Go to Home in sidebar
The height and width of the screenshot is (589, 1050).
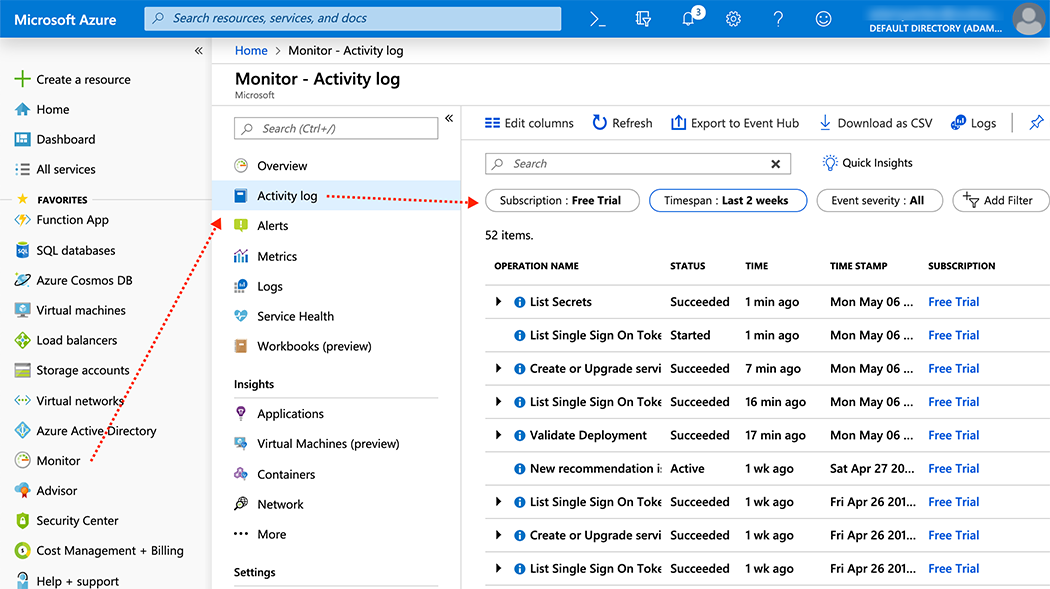[x=42, y=109]
